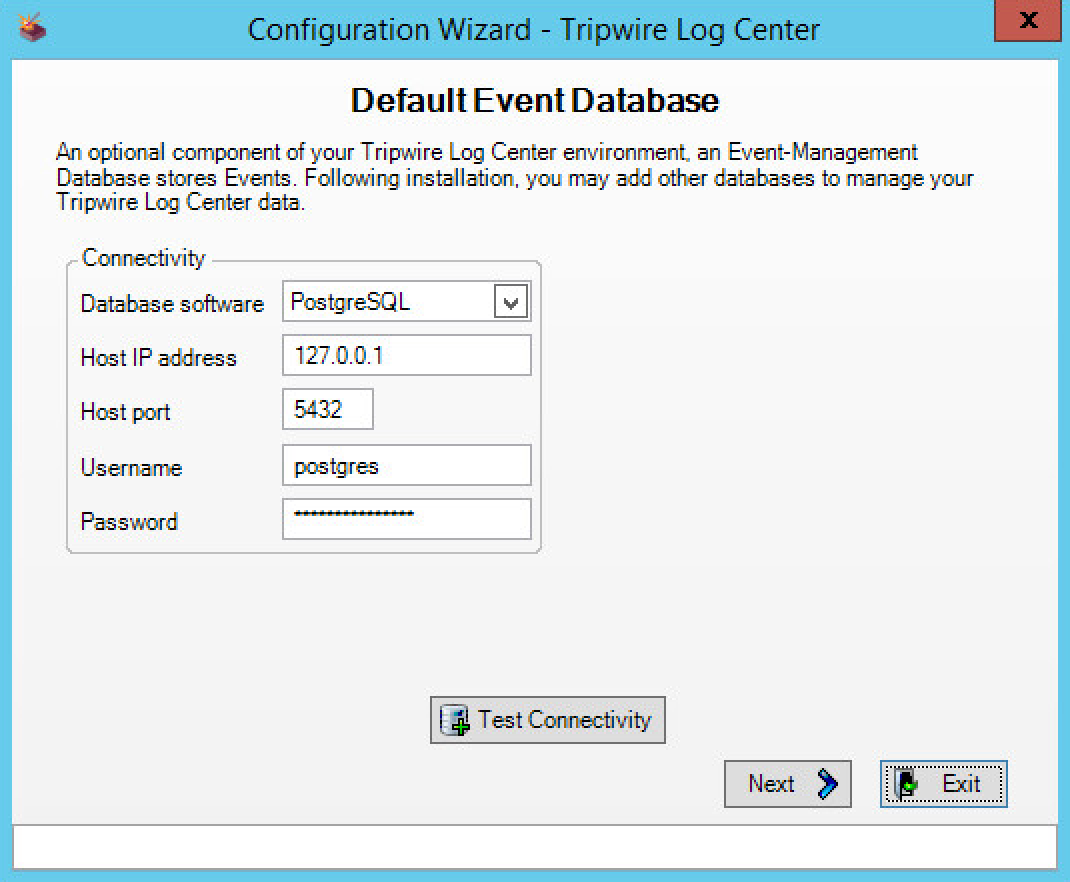
Task: Click the Connectivity group box title
Action: [x=143, y=258]
